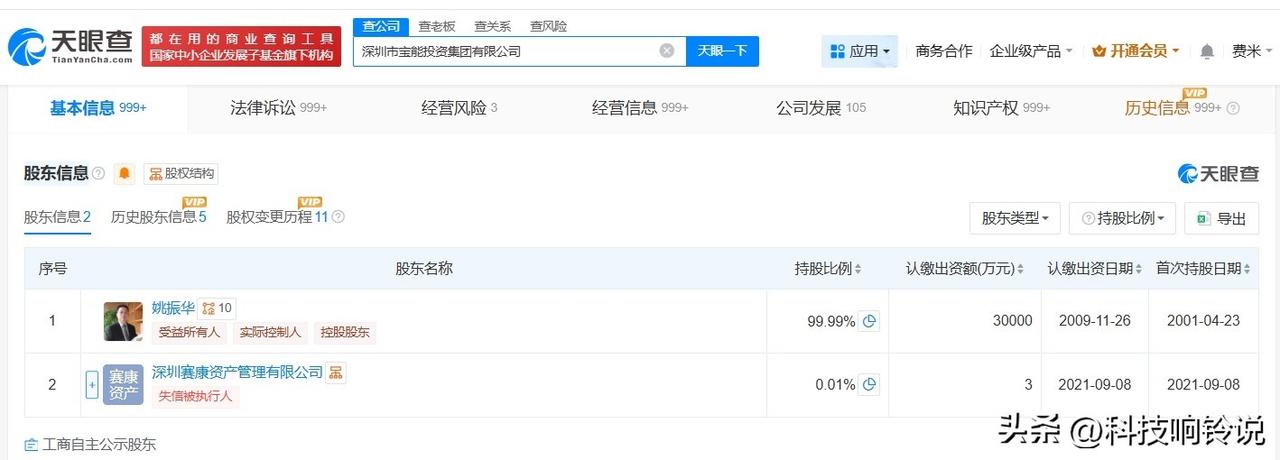Switch to the 经营风险 tab
Image resolution: width=1280 pixels, height=460 pixels.
459,108
